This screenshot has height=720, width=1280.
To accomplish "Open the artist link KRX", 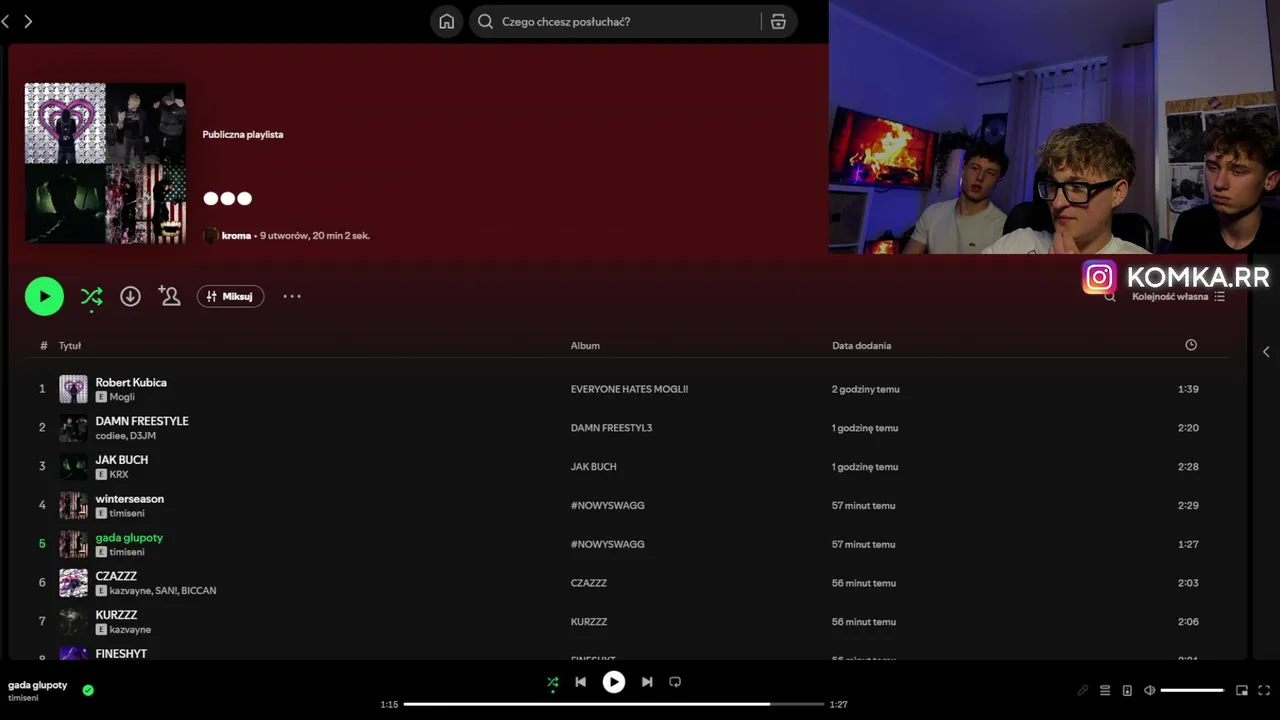I will pos(119,475).
